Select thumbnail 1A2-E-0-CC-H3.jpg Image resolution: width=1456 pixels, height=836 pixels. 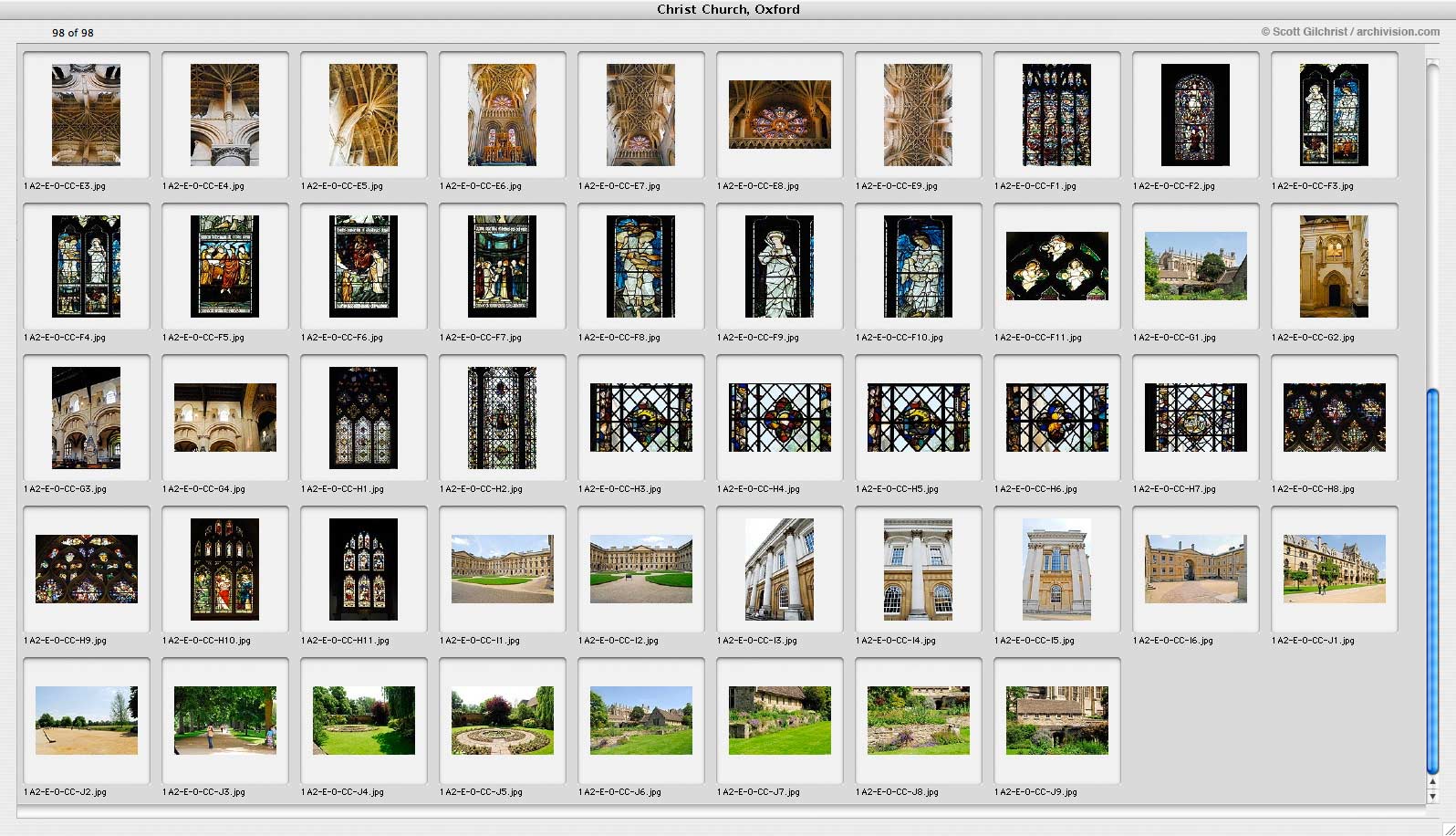pyautogui.click(x=641, y=418)
